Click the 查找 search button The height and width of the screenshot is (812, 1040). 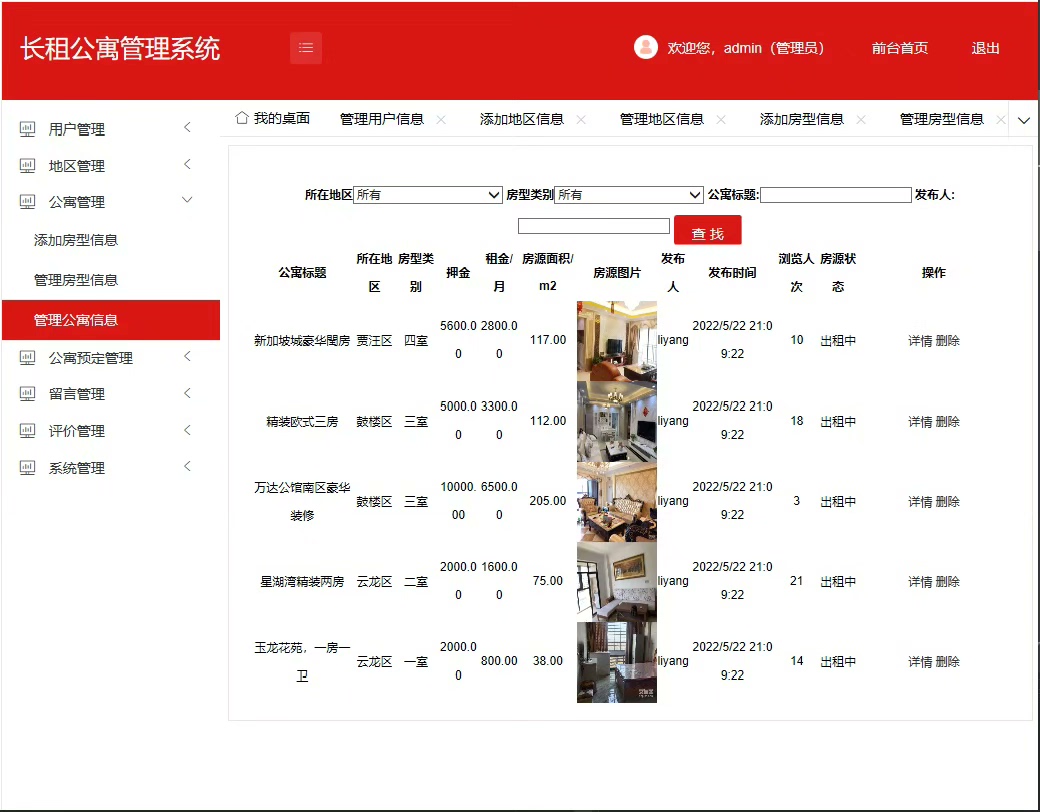(x=708, y=230)
